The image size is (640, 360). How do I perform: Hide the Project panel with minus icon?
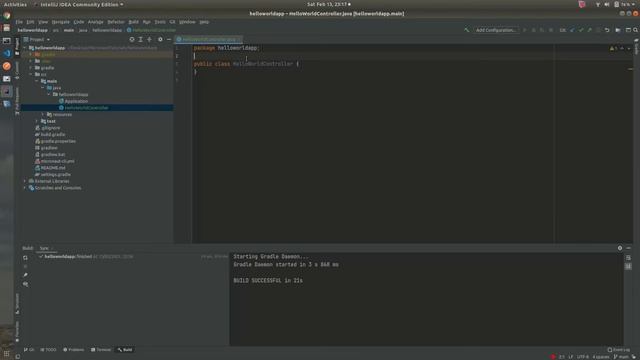pyautogui.click(x=169, y=40)
